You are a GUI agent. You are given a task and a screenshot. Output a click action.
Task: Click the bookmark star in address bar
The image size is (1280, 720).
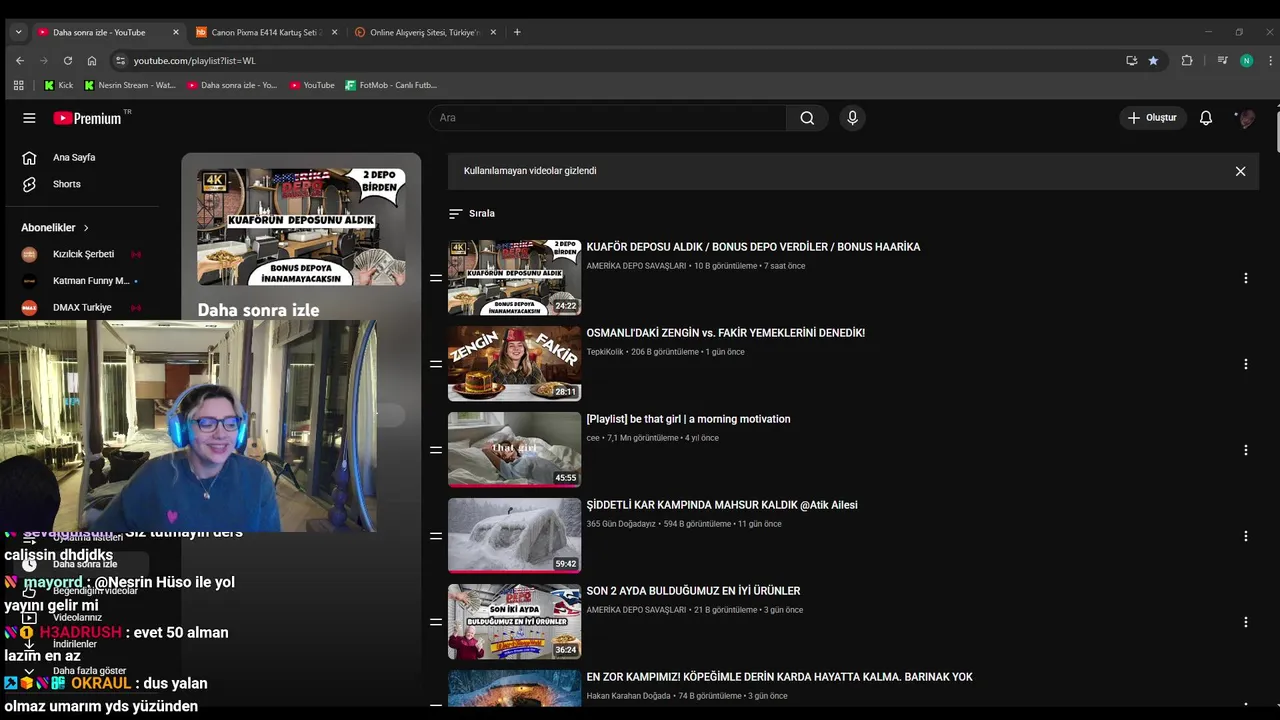[1153, 60]
